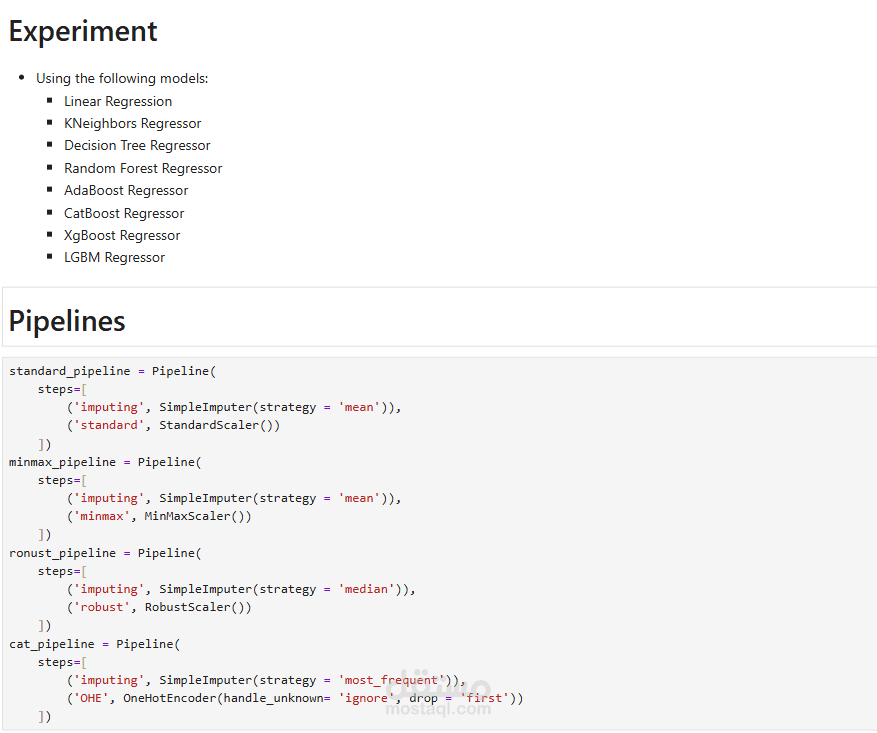The width and height of the screenshot is (877, 733).
Task: Place cursor on minmax_pipeline variable name
Action: pyautogui.click(x=62, y=462)
